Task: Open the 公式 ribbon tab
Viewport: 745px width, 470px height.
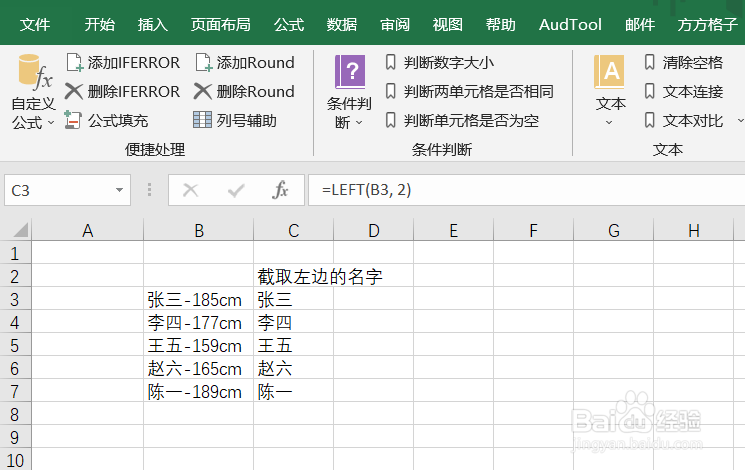Action: coord(289,24)
